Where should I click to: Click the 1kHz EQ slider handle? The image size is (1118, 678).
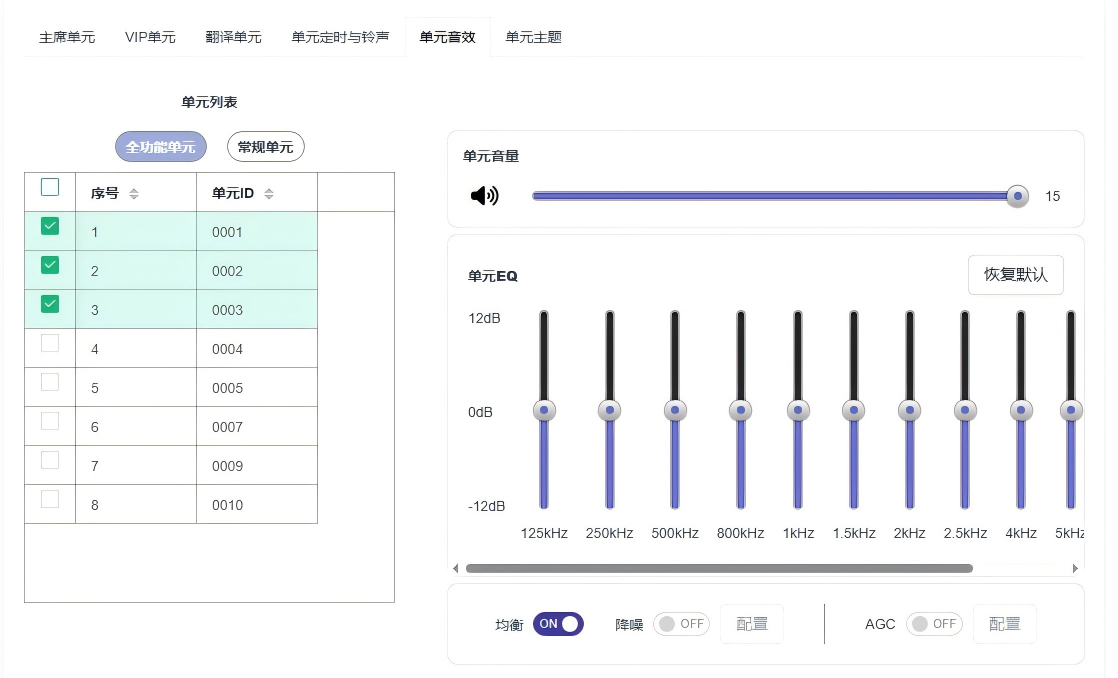(798, 409)
